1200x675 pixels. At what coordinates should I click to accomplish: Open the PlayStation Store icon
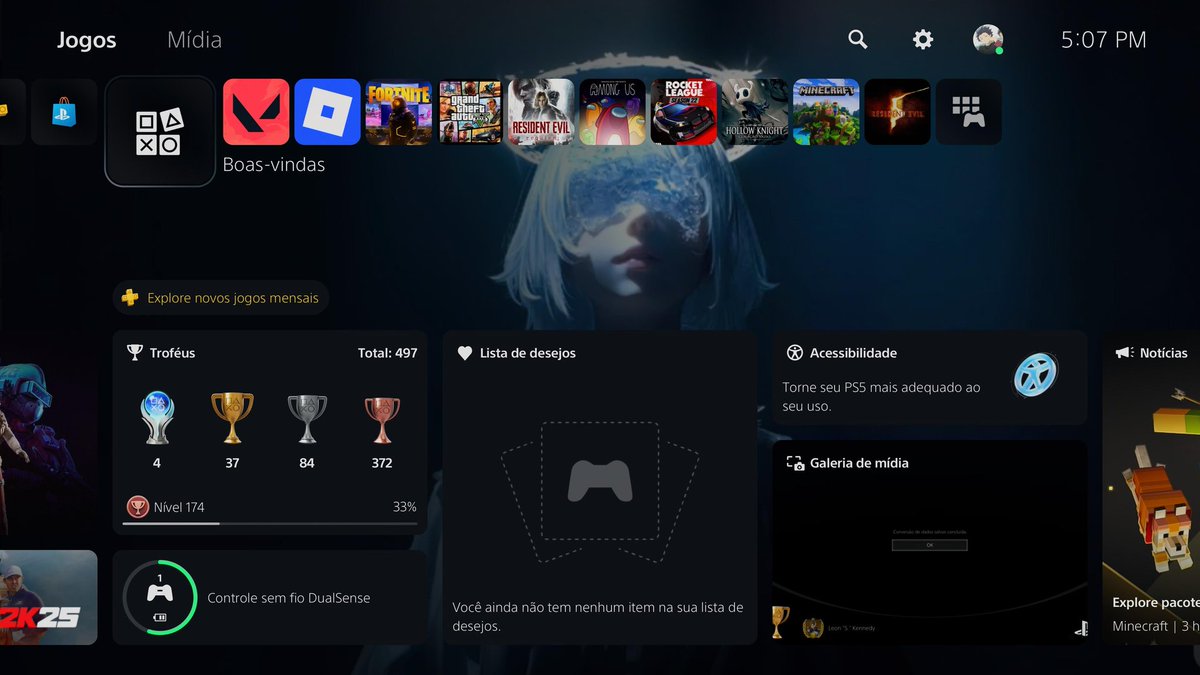[x=64, y=112]
